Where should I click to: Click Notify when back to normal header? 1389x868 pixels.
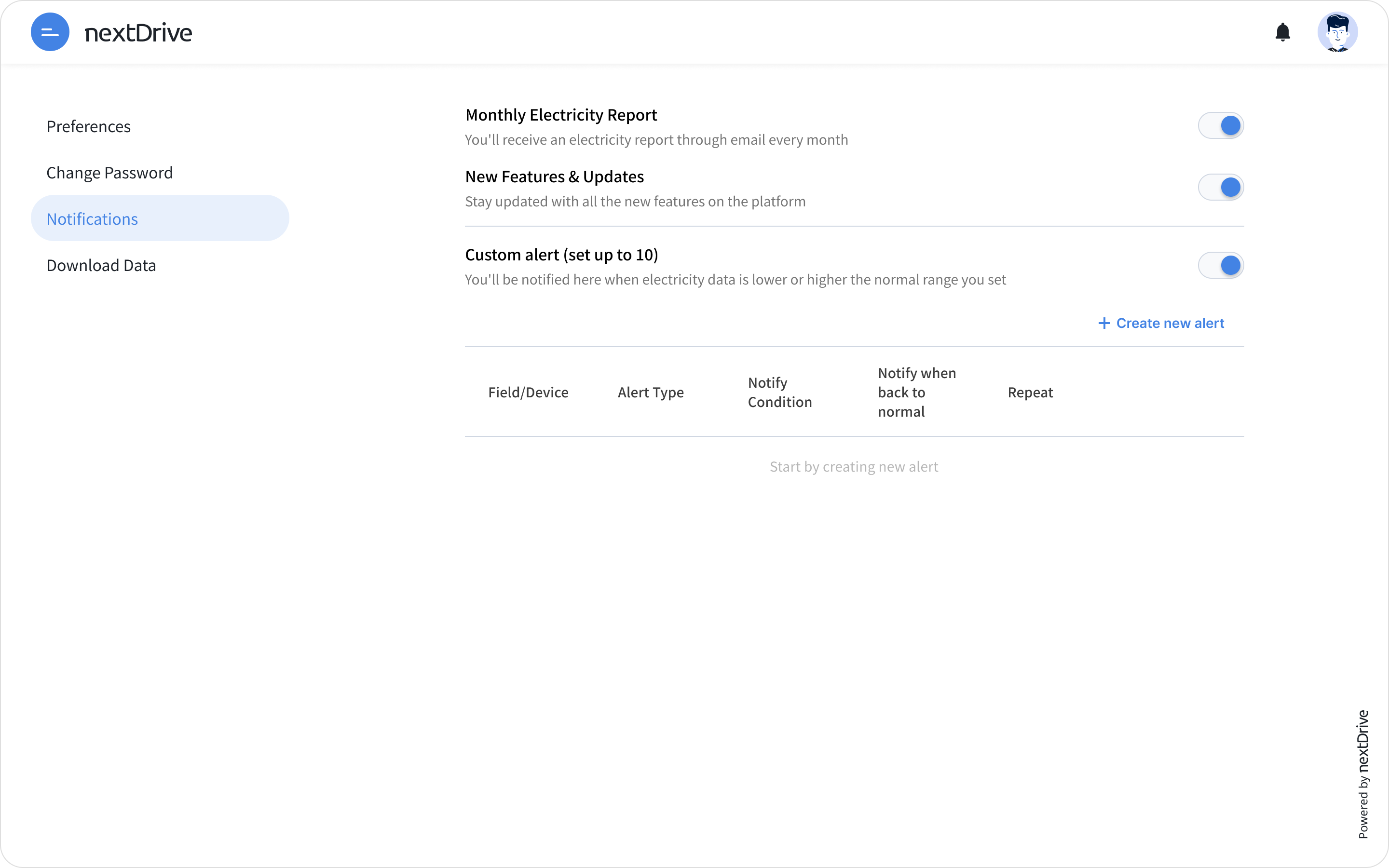917,392
